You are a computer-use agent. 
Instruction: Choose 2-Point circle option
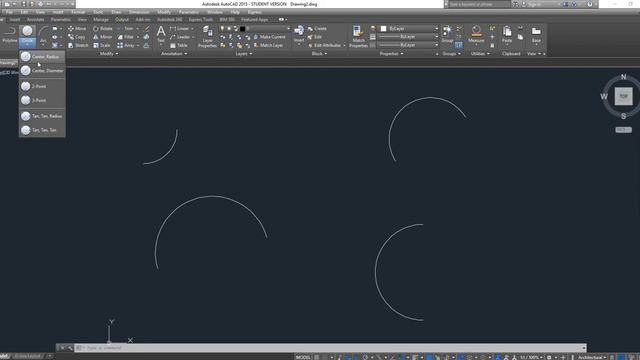(42, 86)
